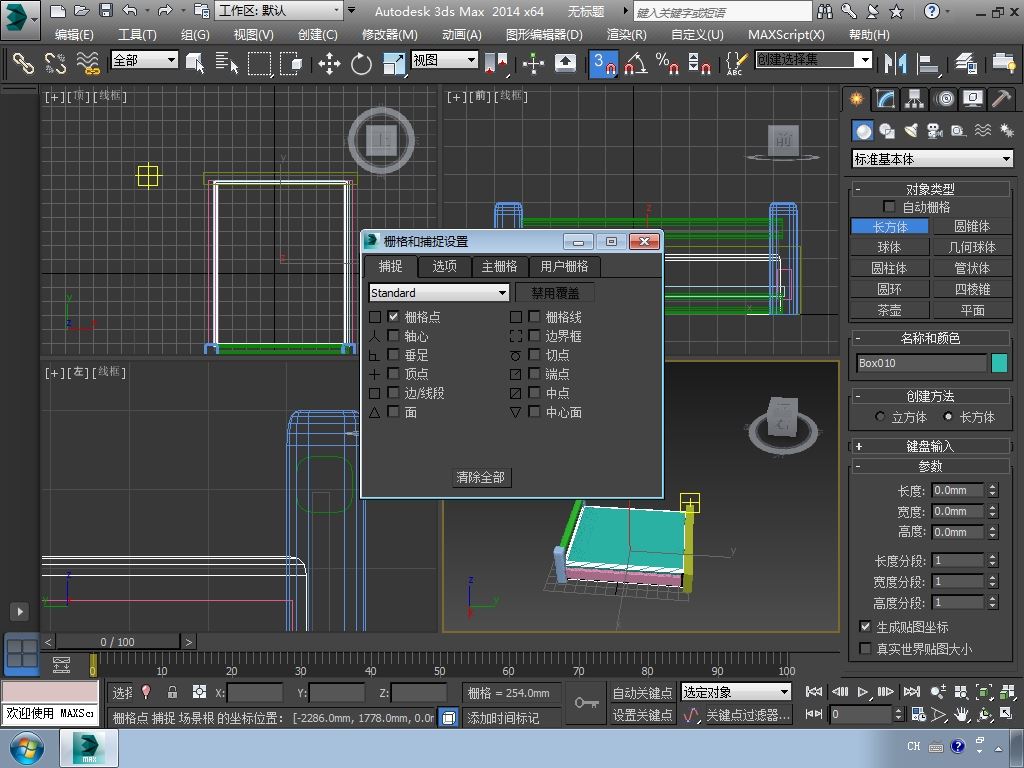Open the 工作区 workspace dropdown
The height and width of the screenshot is (768, 1024).
pyautogui.click(x=279, y=10)
